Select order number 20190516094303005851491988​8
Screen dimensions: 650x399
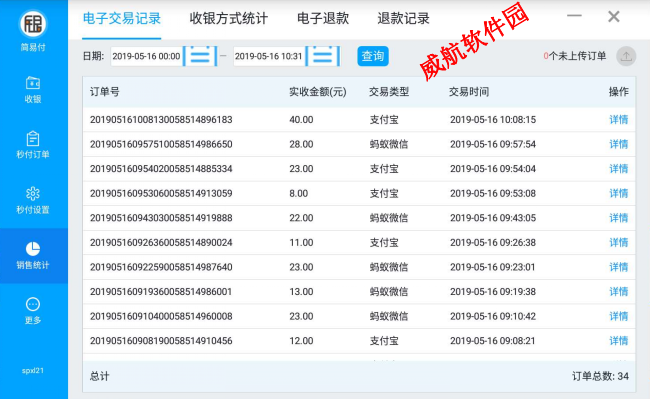click(x=161, y=218)
